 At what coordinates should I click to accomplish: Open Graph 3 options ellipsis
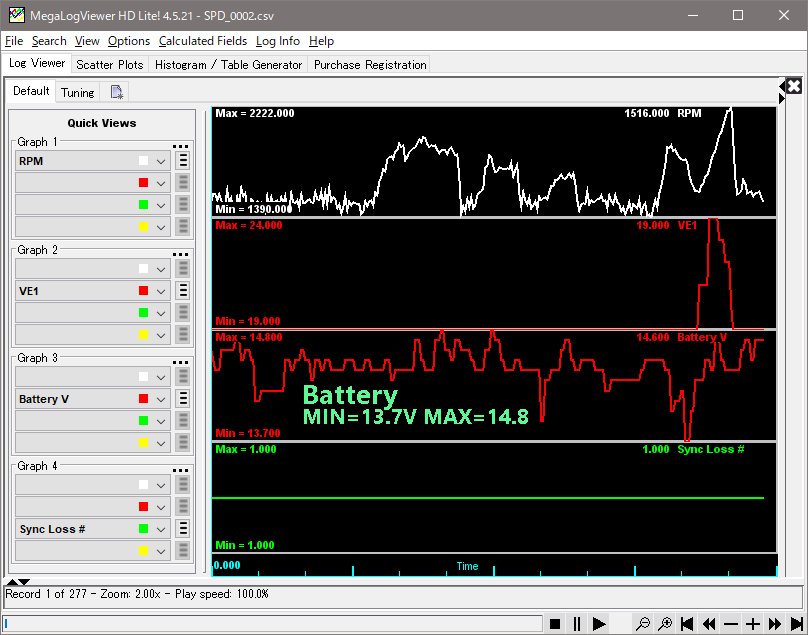coord(180,362)
